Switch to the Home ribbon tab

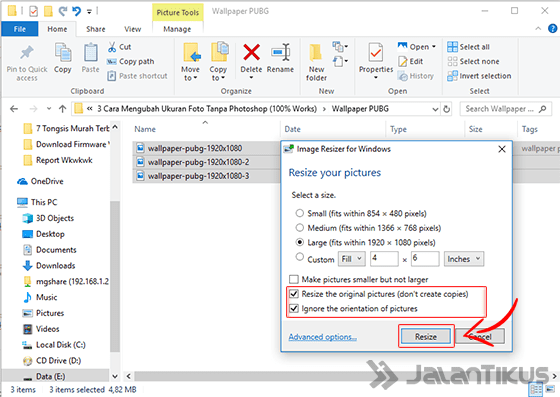[57, 29]
